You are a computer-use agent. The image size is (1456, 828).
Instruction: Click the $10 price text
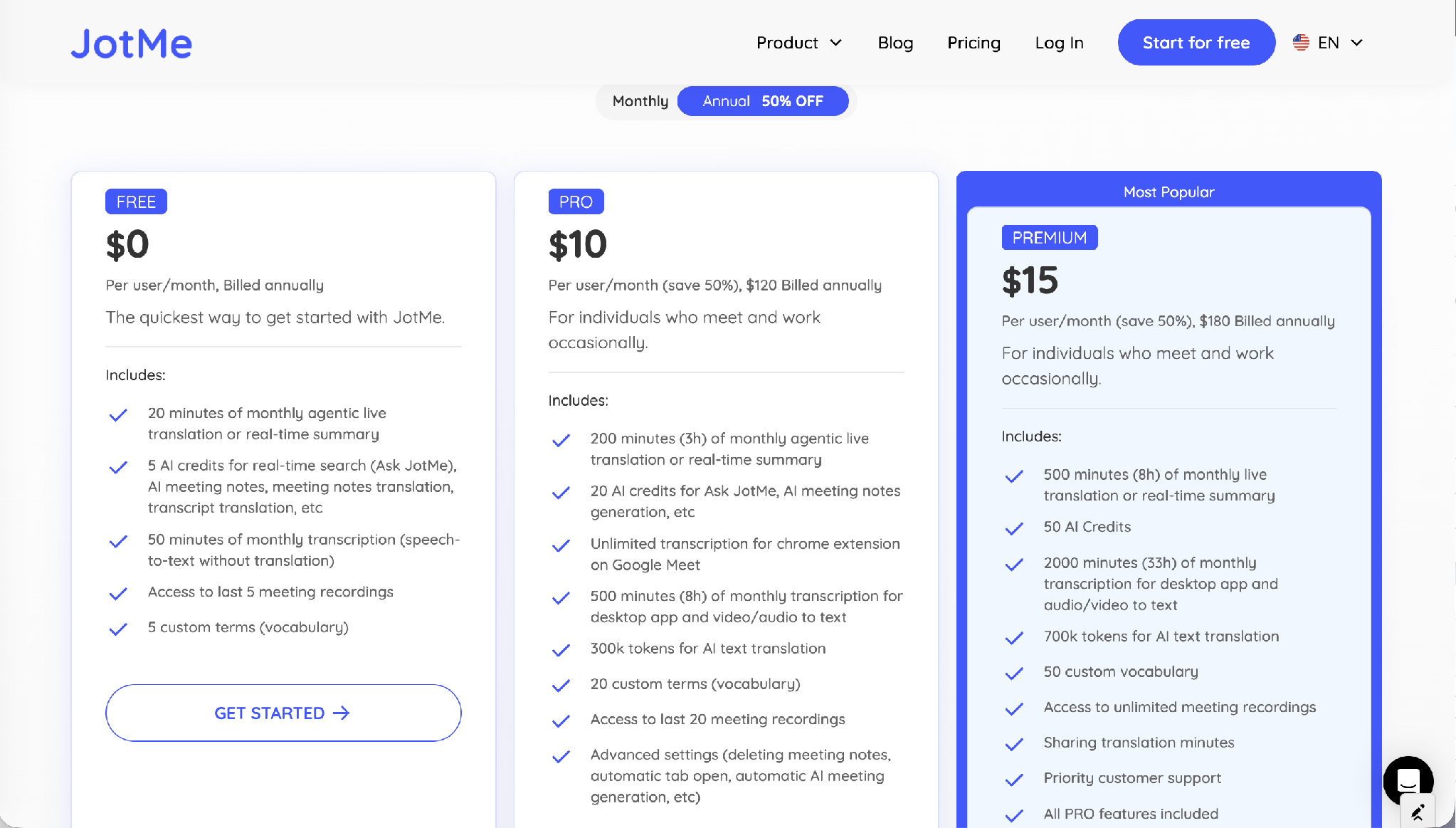(577, 244)
